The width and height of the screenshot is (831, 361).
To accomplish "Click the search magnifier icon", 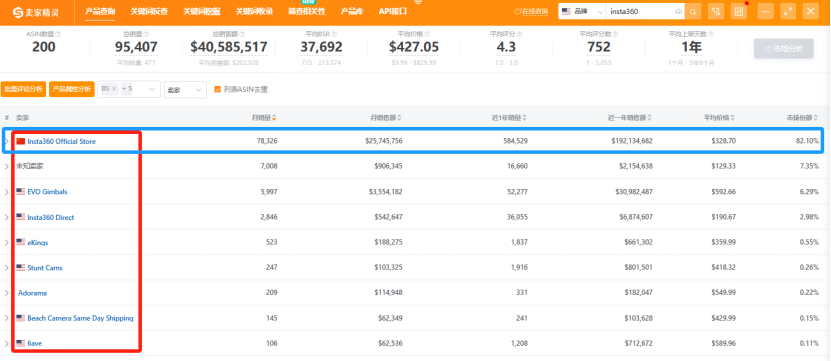I will click(693, 11).
